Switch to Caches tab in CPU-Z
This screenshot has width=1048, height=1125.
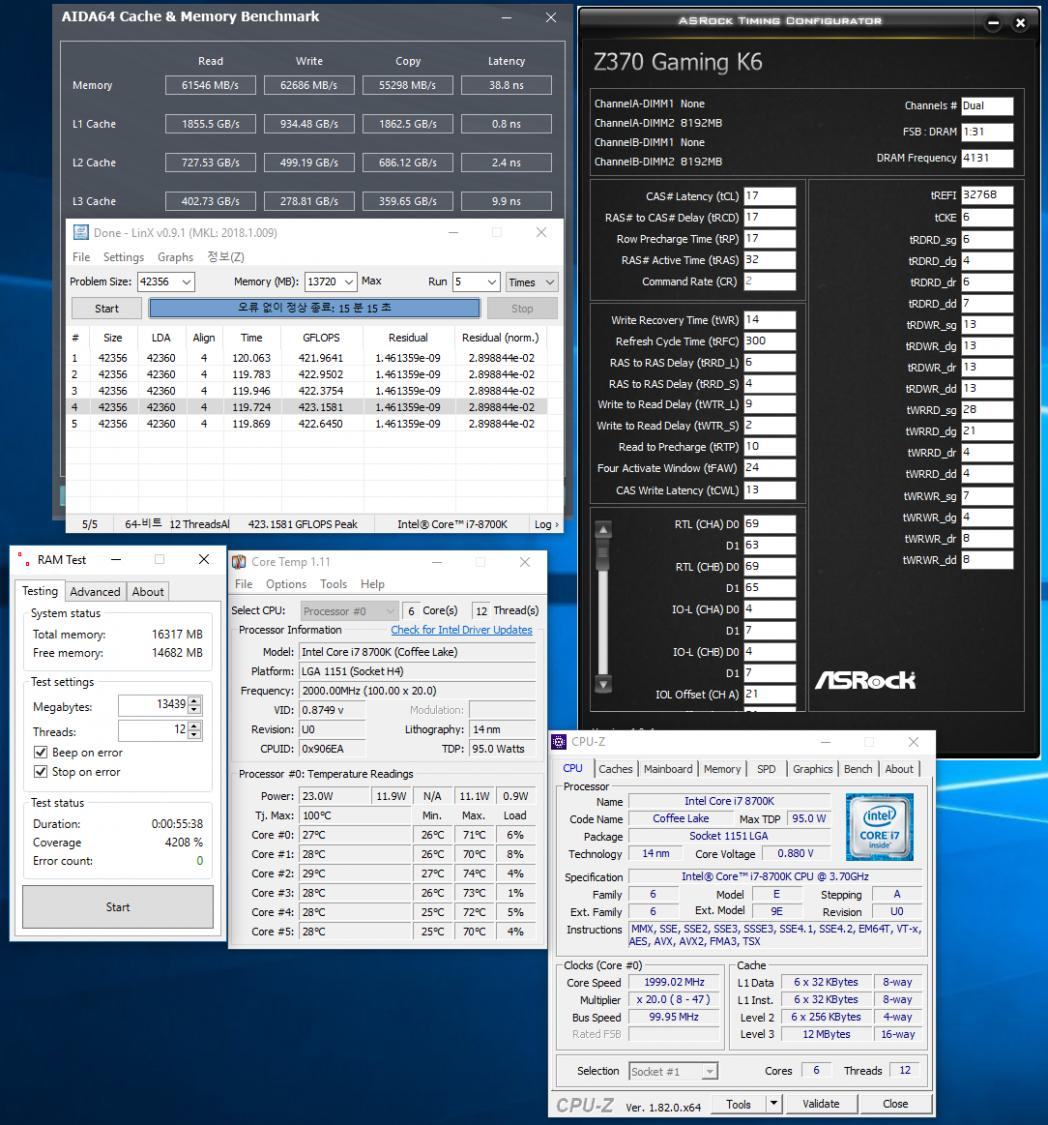tap(615, 769)
